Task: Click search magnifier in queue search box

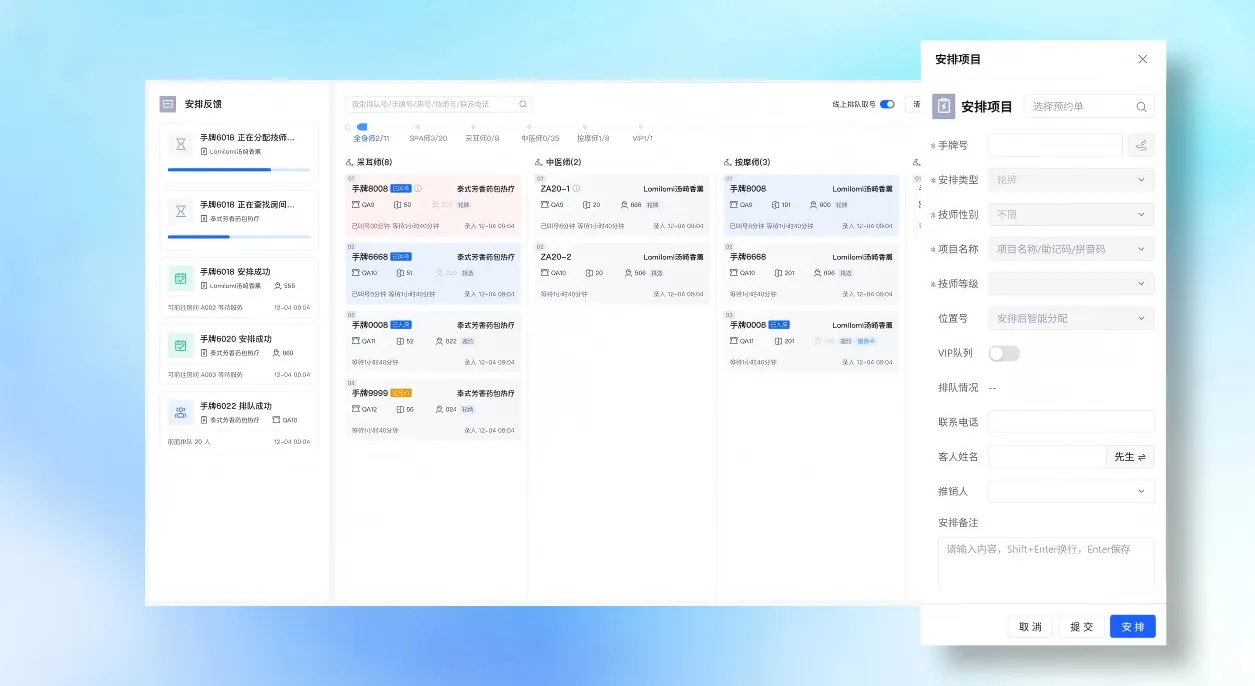Action: 523,104
